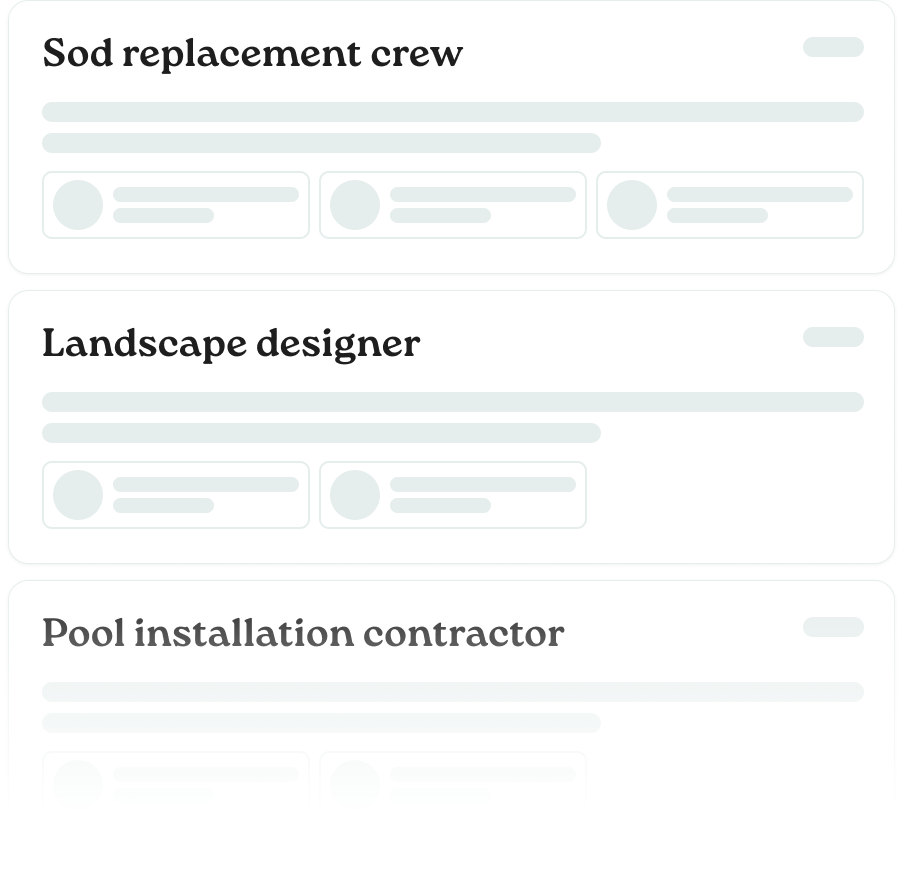This screenshot has width=903, height=873.
Task: Toggle the switch on the Landscape designer card
Action: click(x=833, y=337)
